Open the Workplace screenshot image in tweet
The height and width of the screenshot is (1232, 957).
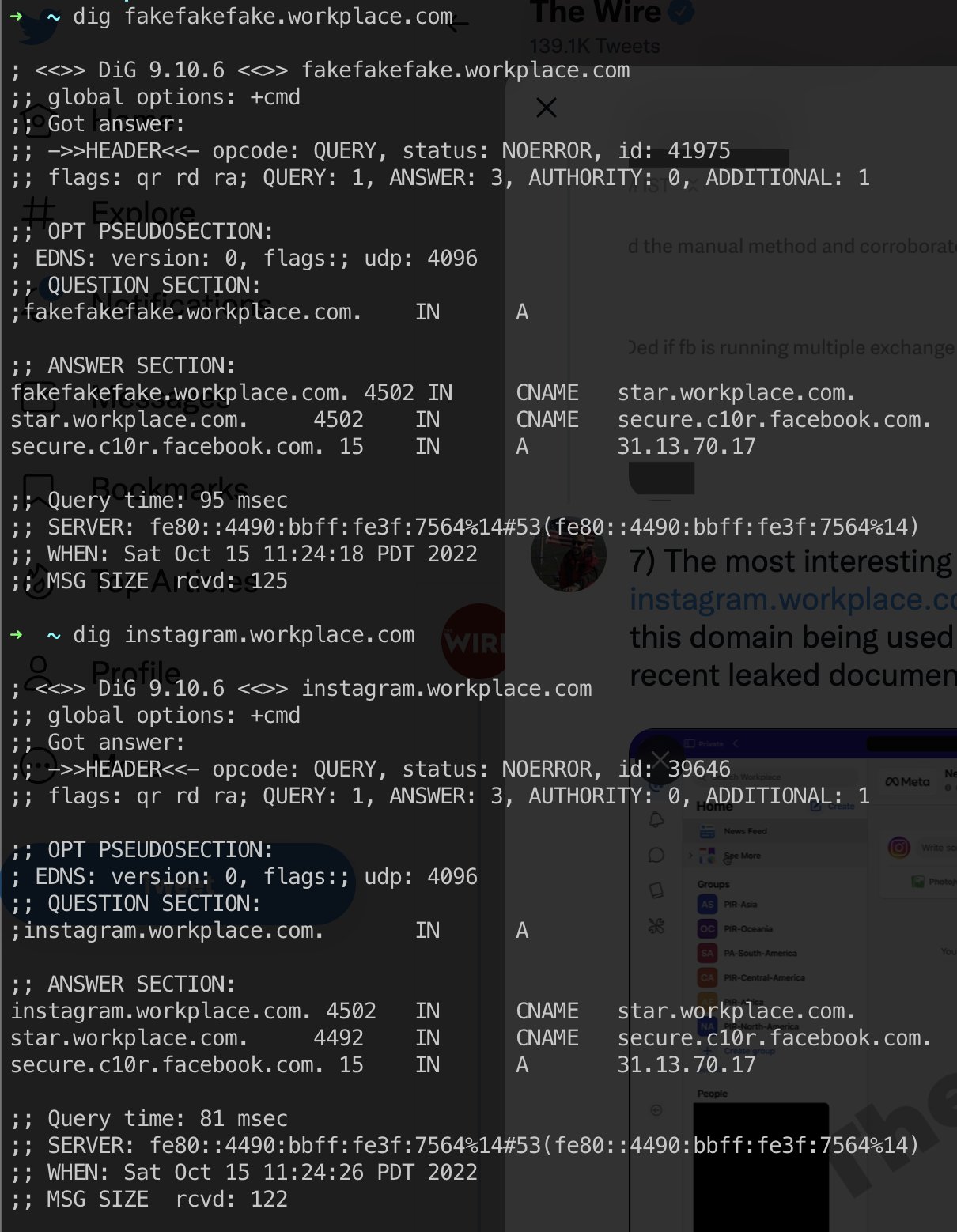coord(792,981)
